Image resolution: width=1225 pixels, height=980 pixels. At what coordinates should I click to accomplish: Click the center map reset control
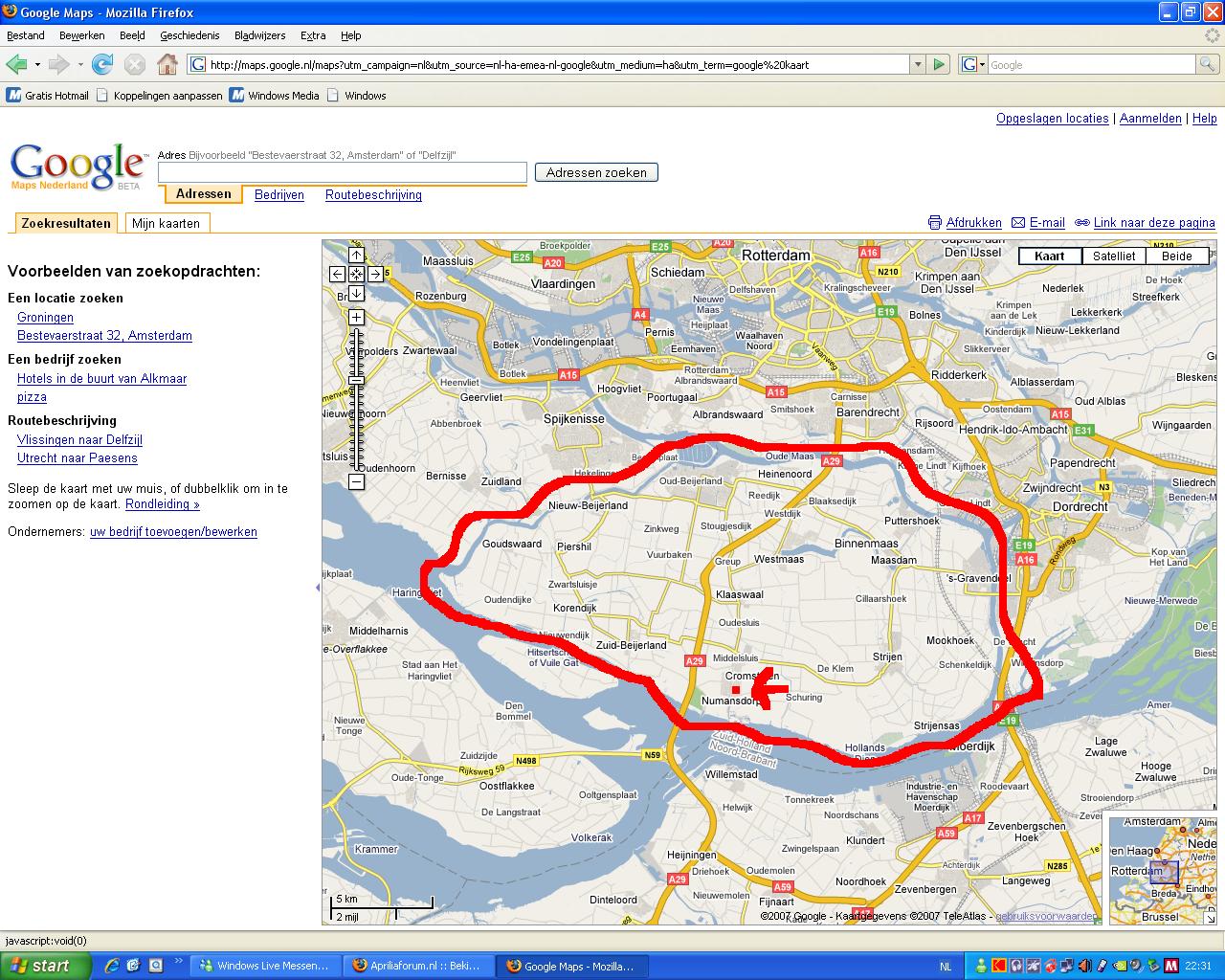point(356,274)
